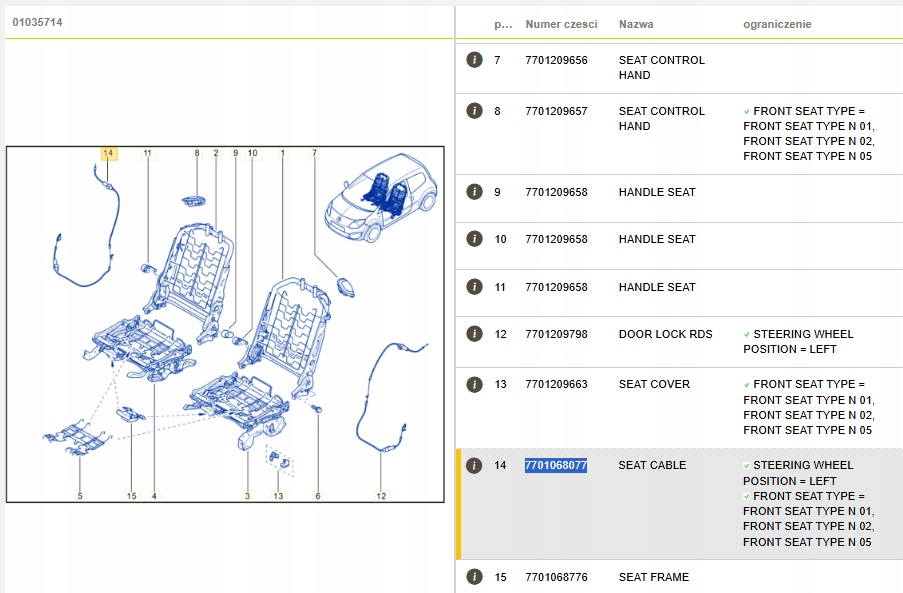This screenshot has height=593, width=903.
Task: Open info icon for SEAT FRAME row 15
Action: pos(474,576)
